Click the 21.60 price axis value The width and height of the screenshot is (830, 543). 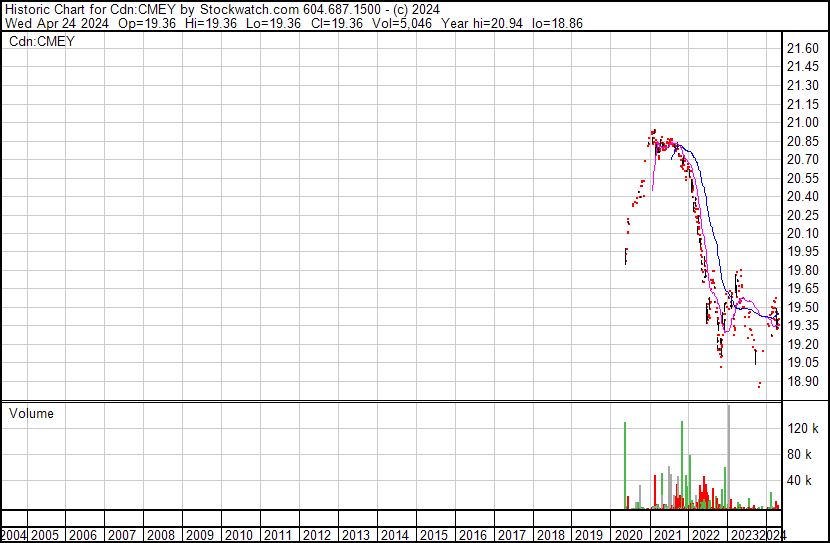[803, 48]
